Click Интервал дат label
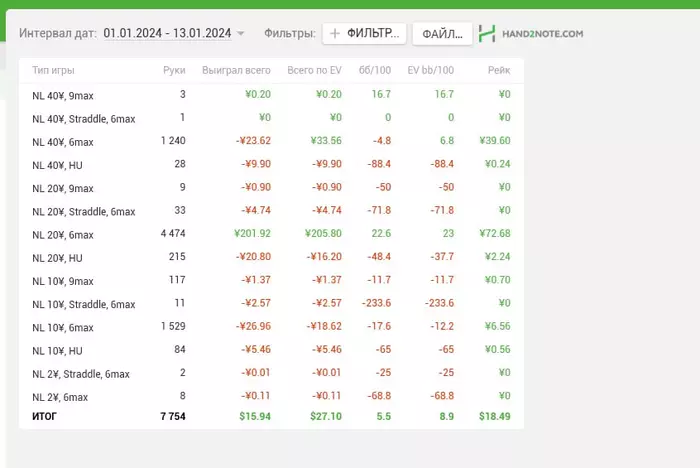The width and height of the screenshot is (700, 468). [58, 33]
